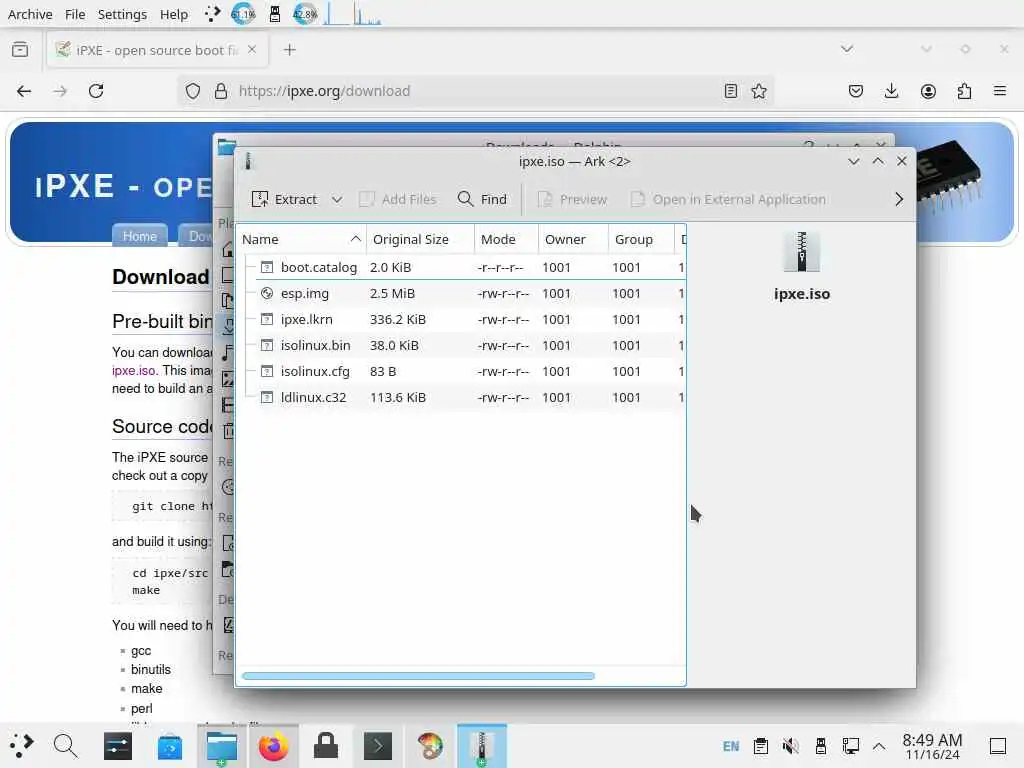Open the Archive menu
This screenshot has height=768, width=1024.
(x=30, y=14)
